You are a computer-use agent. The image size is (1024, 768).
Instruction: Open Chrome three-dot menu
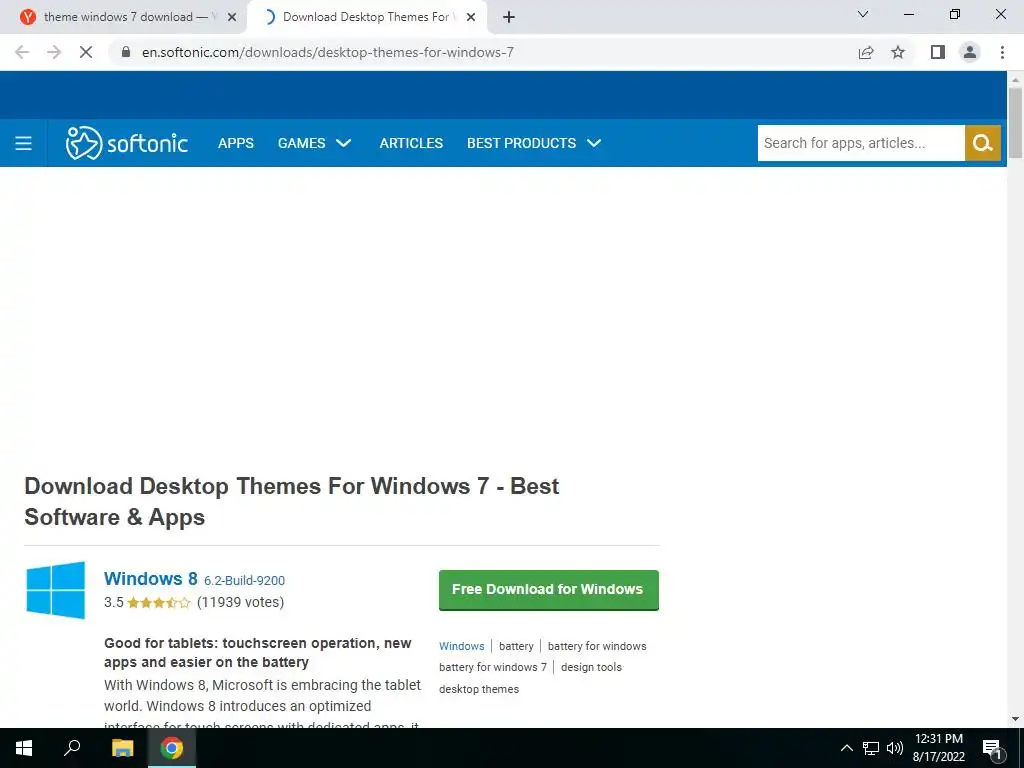[1002, 52]
